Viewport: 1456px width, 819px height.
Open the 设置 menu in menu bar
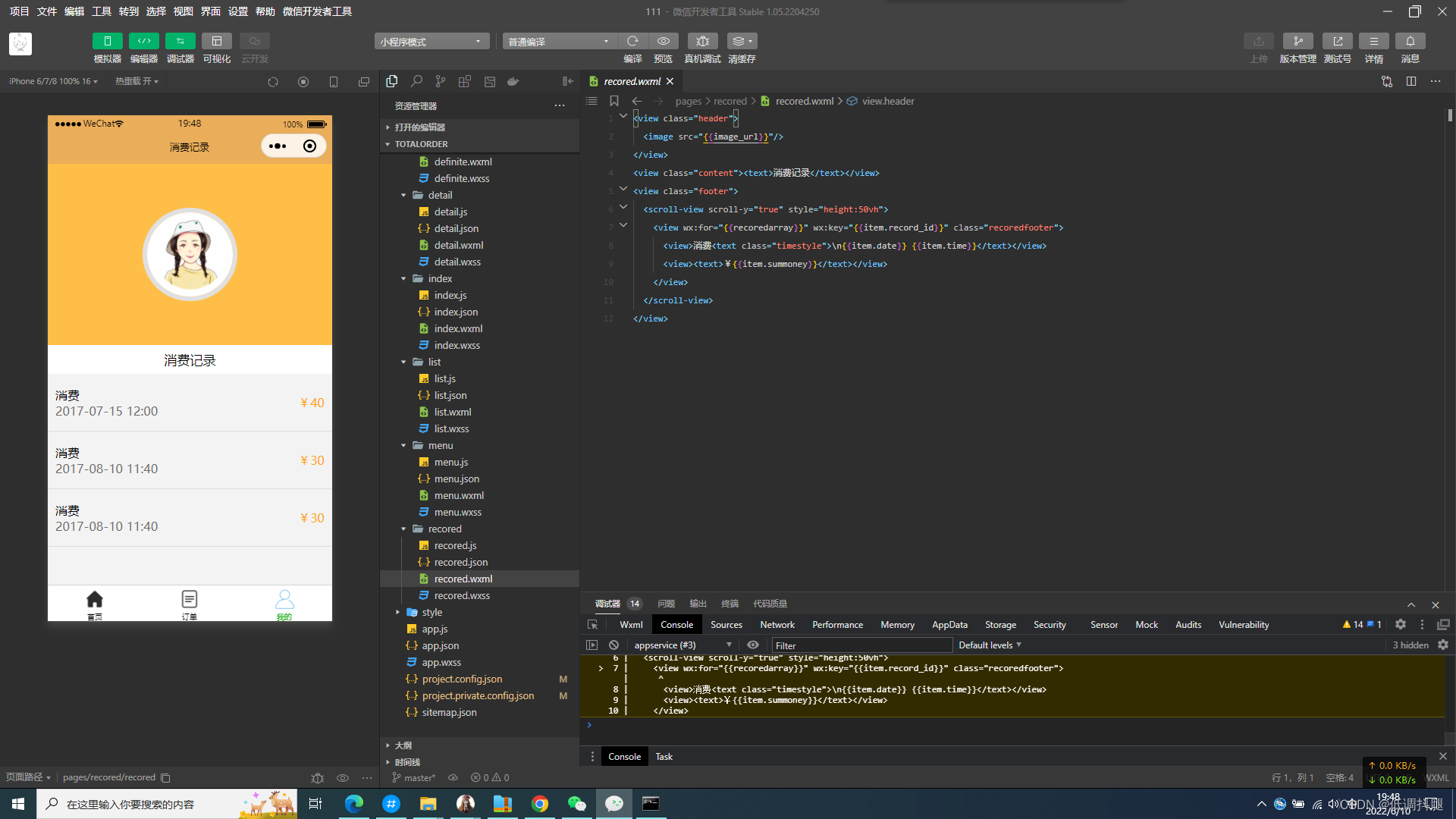pyautogui.click(x=238, y=11)
